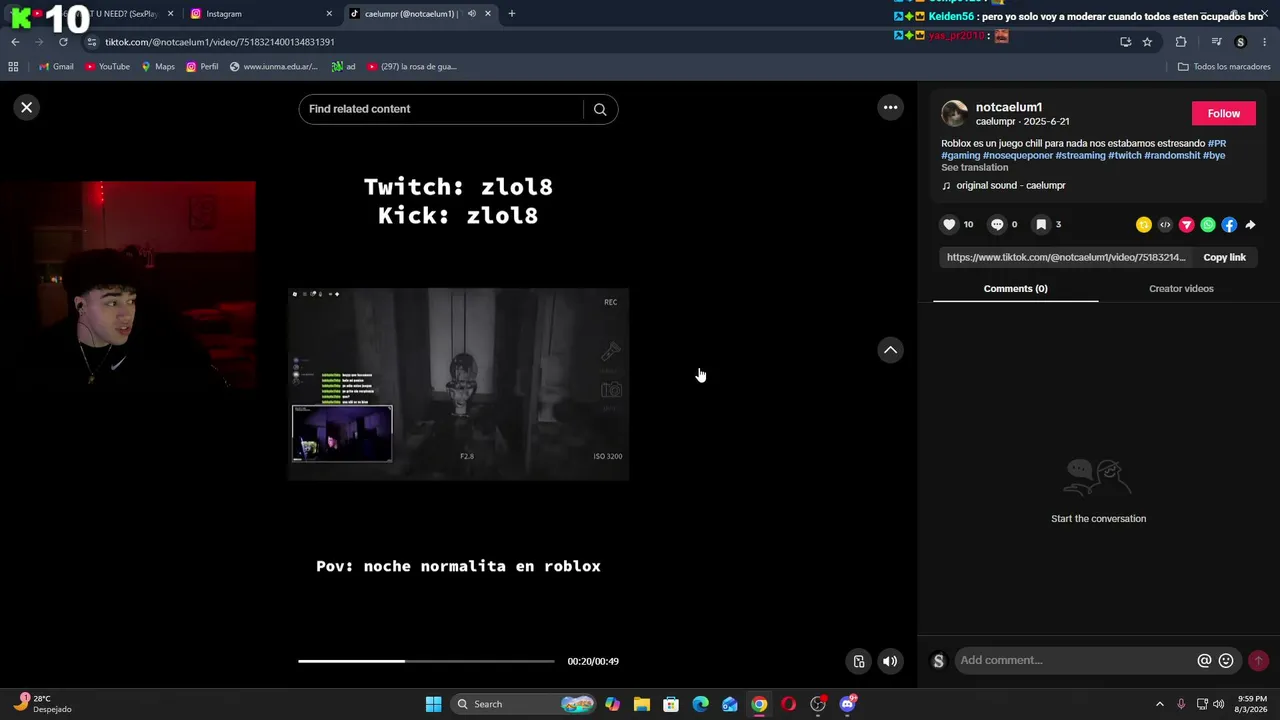Viewport: 1280px width, 720px height.
Task: Copy the video link
Action: 1224,257
